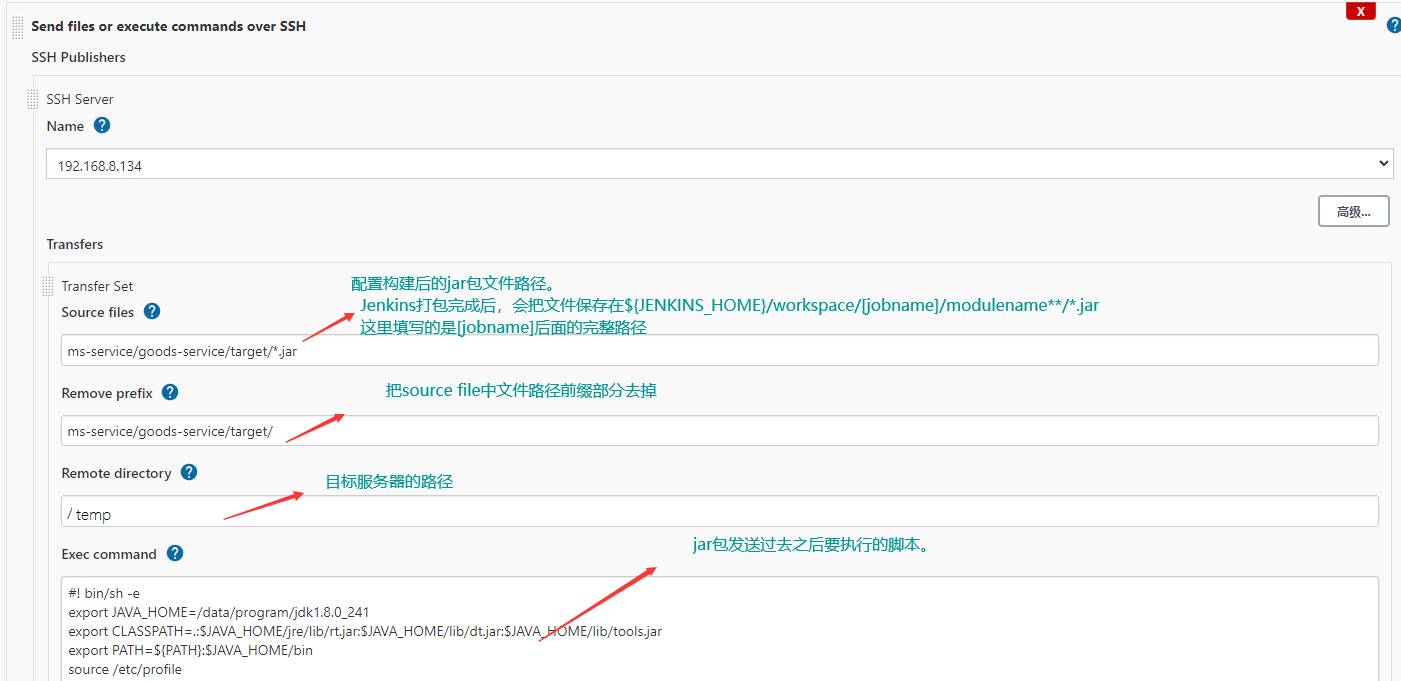
Task: Grab the drag handle of the SSH build step
Action: tap(17, 27)
